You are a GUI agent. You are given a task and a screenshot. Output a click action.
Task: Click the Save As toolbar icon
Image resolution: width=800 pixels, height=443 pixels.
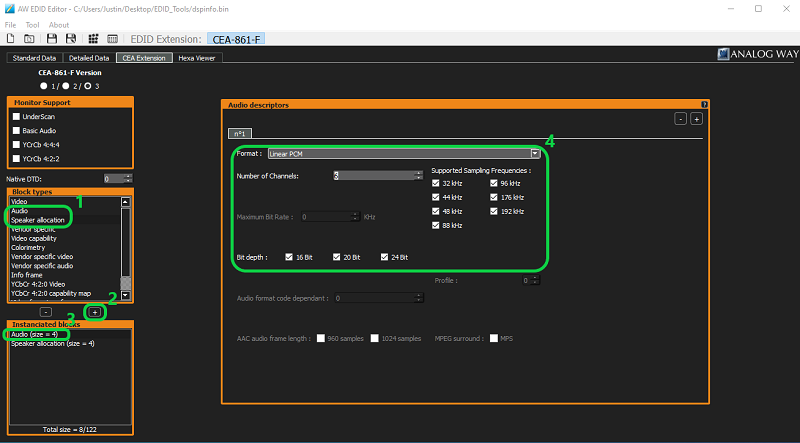pos(71,39)
